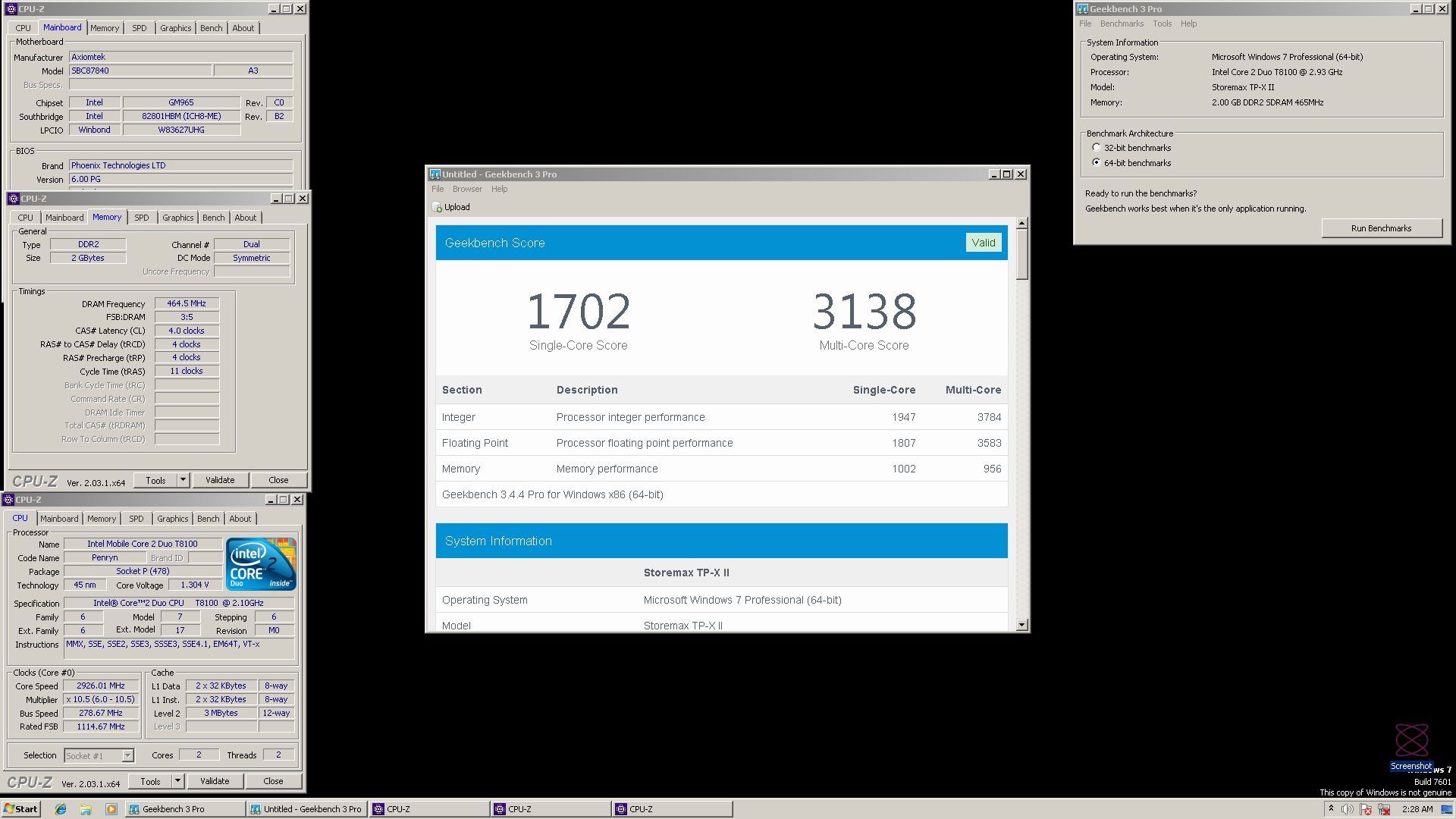Click Rated FSB value 1114.67 MHz
The height and width of the screenshot is (819, 1456).
point(101,726)
